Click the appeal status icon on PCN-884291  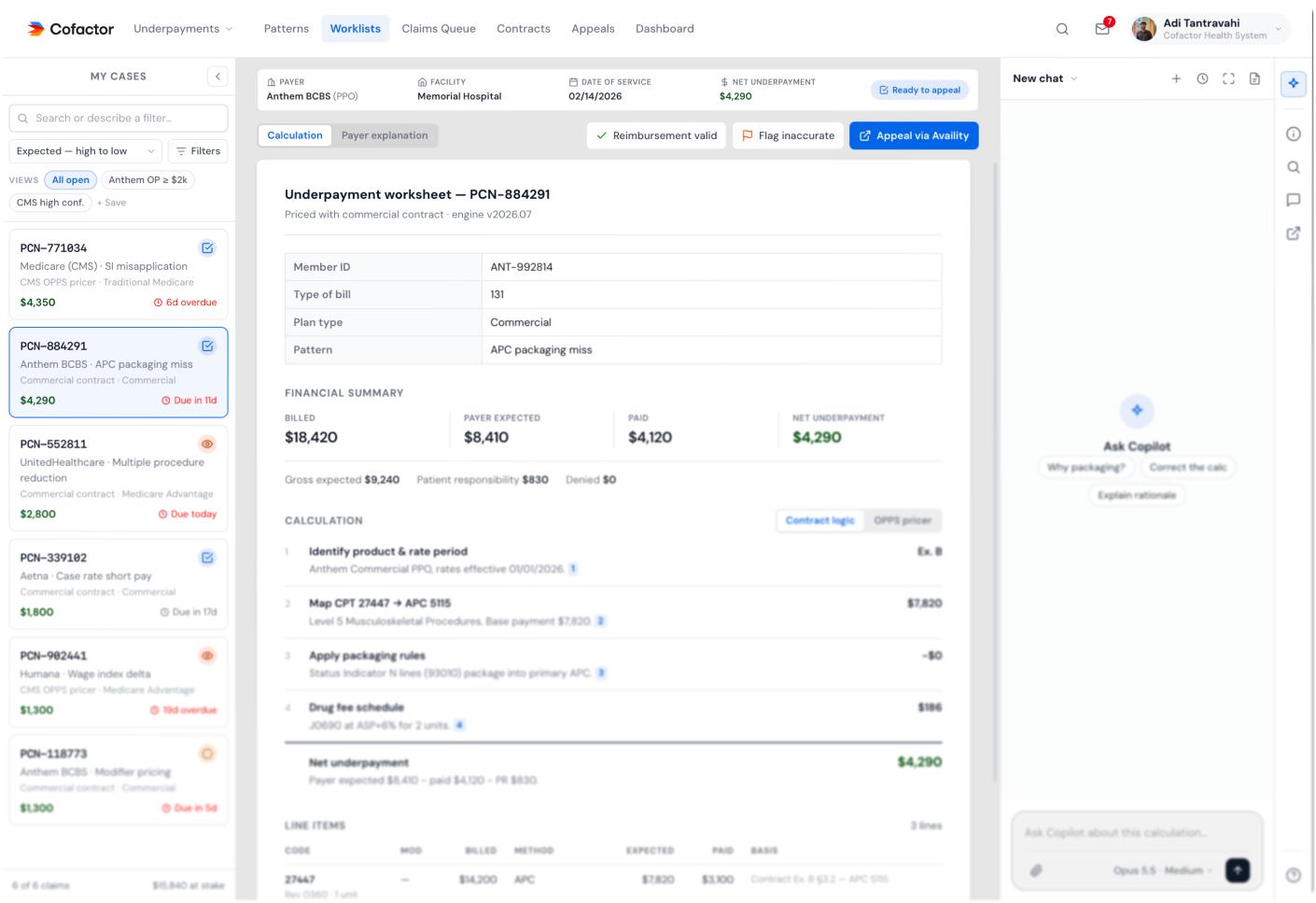point(207,346)
